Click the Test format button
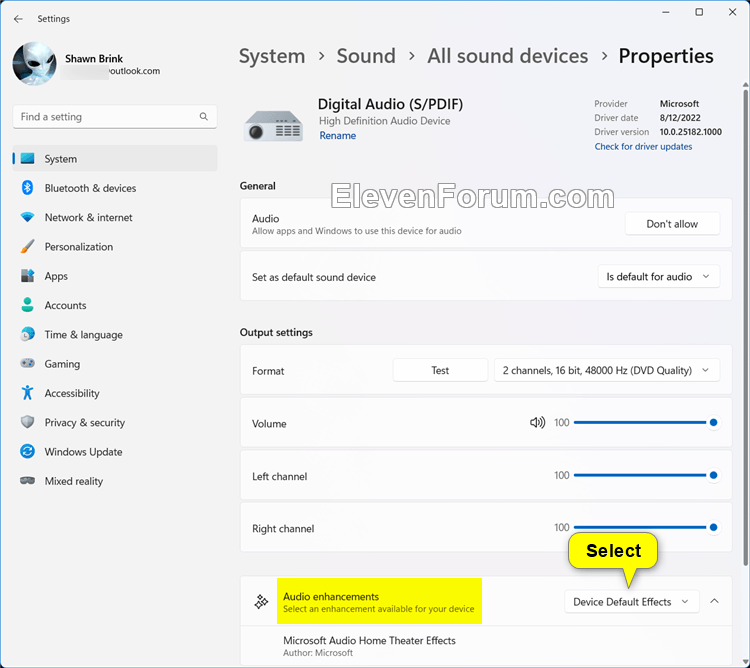Screen dimensions: 750x668 click(x=440, y=370)
